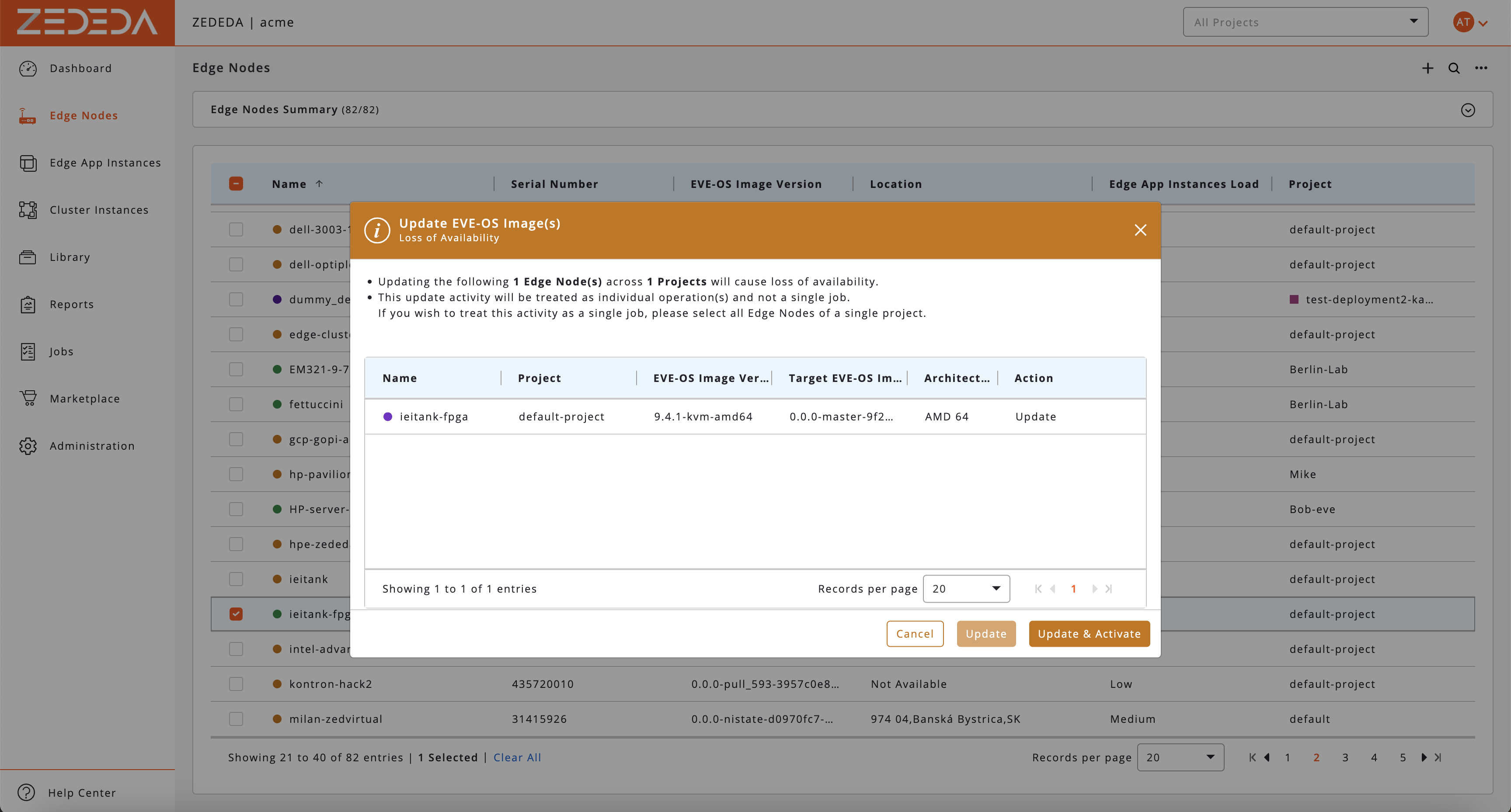Open dialog Records per page dropdown
This screenshot has width=1511, height=812.
(x=966, y=589)
